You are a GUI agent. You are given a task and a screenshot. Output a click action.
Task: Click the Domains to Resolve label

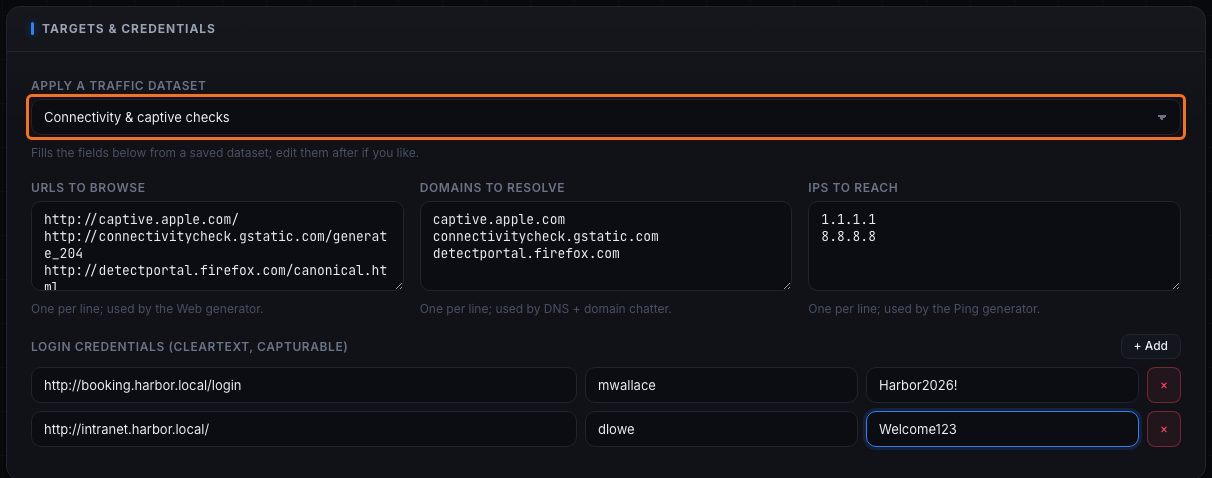[x=492, y=187]
